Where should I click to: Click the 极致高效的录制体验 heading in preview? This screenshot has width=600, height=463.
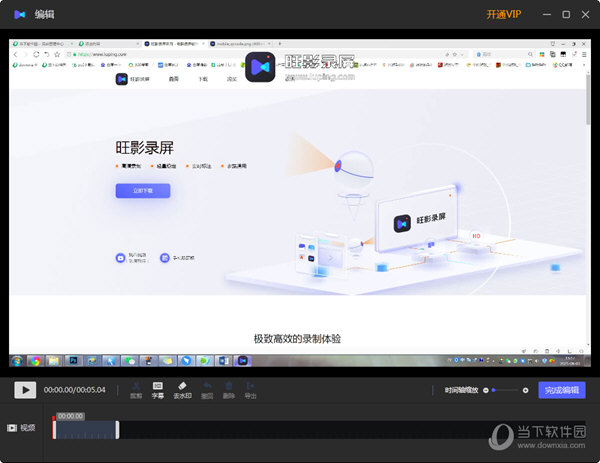coord(297,339)
